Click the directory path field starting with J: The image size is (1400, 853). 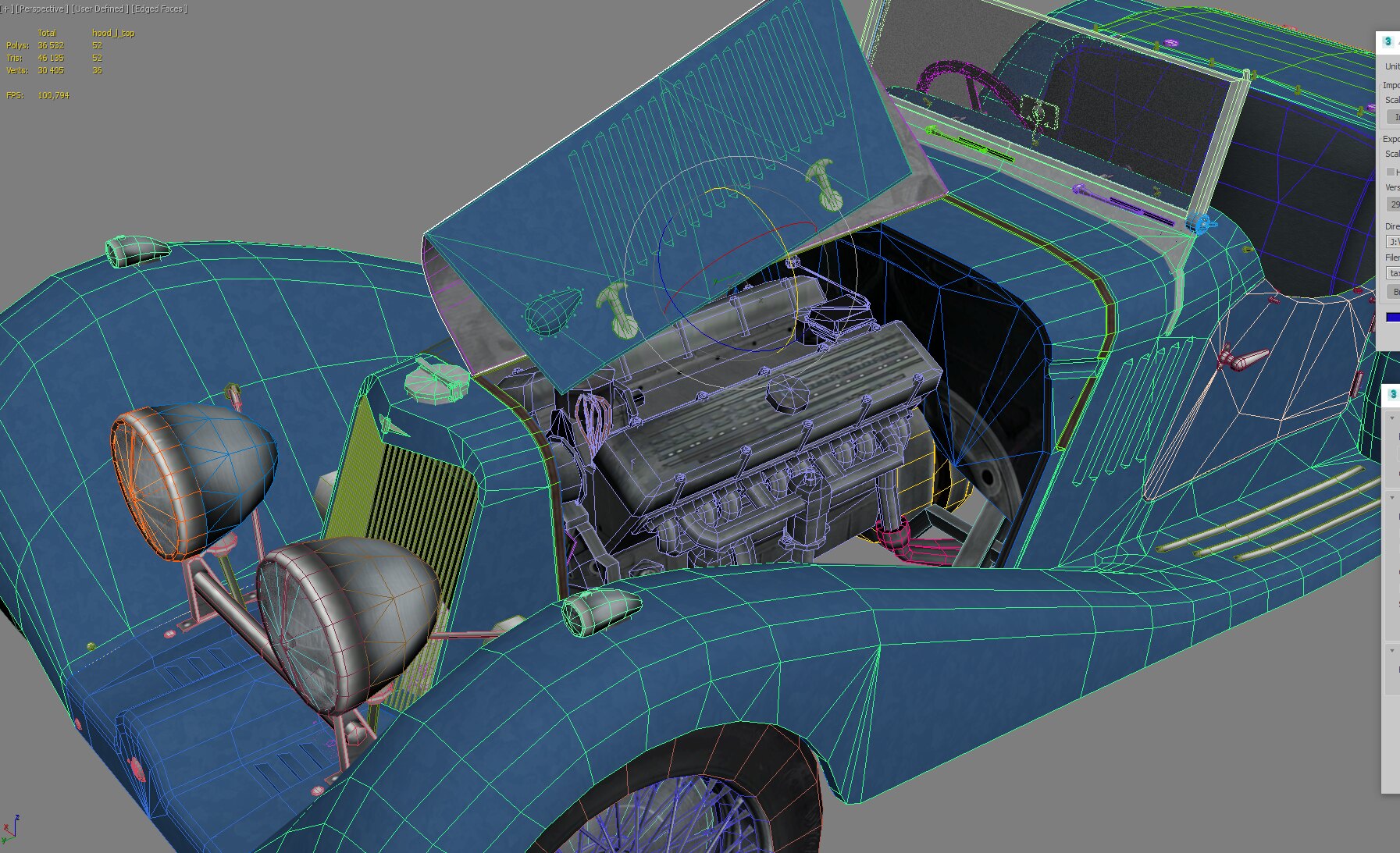pyautogui.click(x=1393, y=242)
